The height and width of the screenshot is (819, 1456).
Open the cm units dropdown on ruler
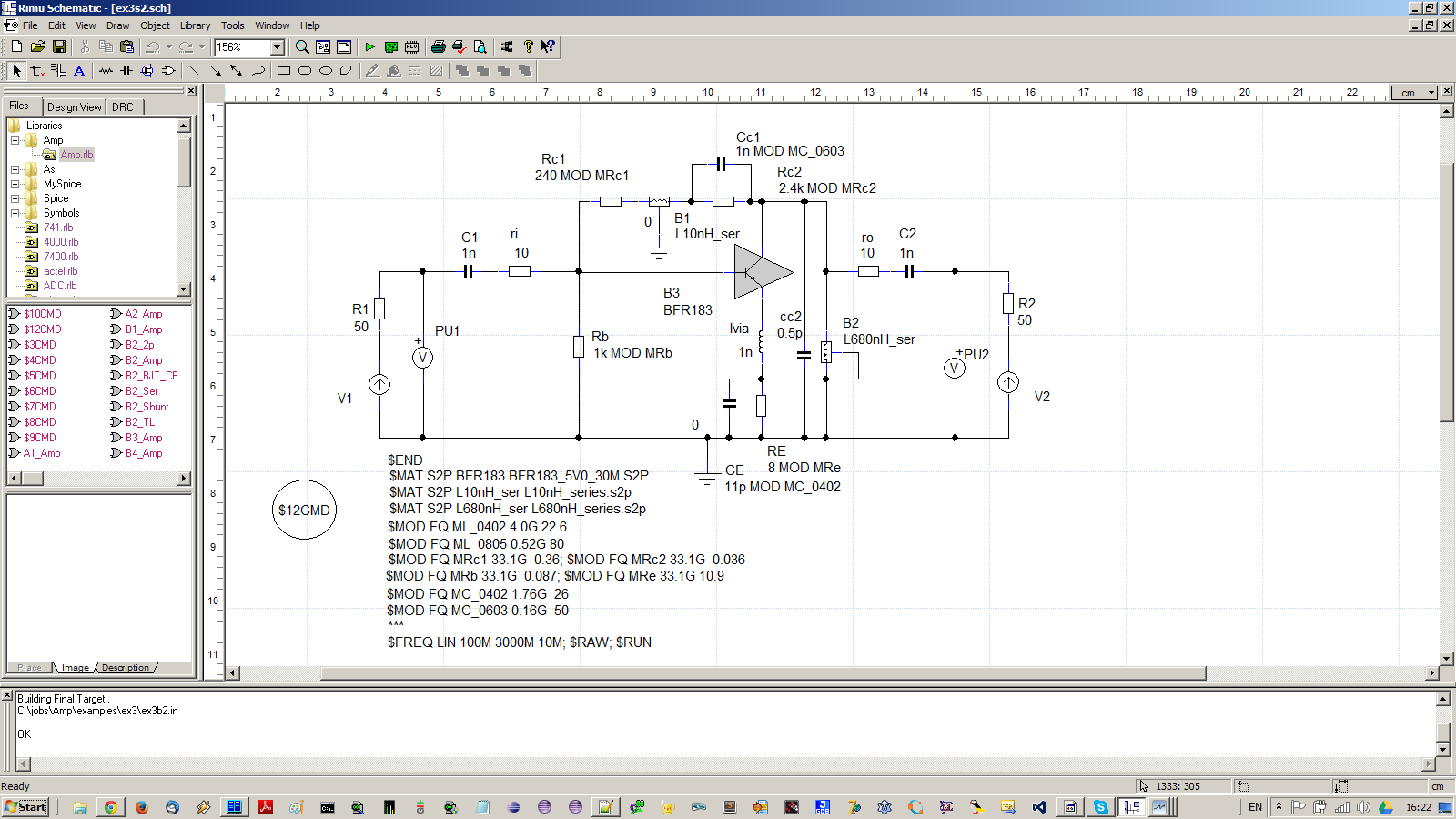[x=1431, y=93]
